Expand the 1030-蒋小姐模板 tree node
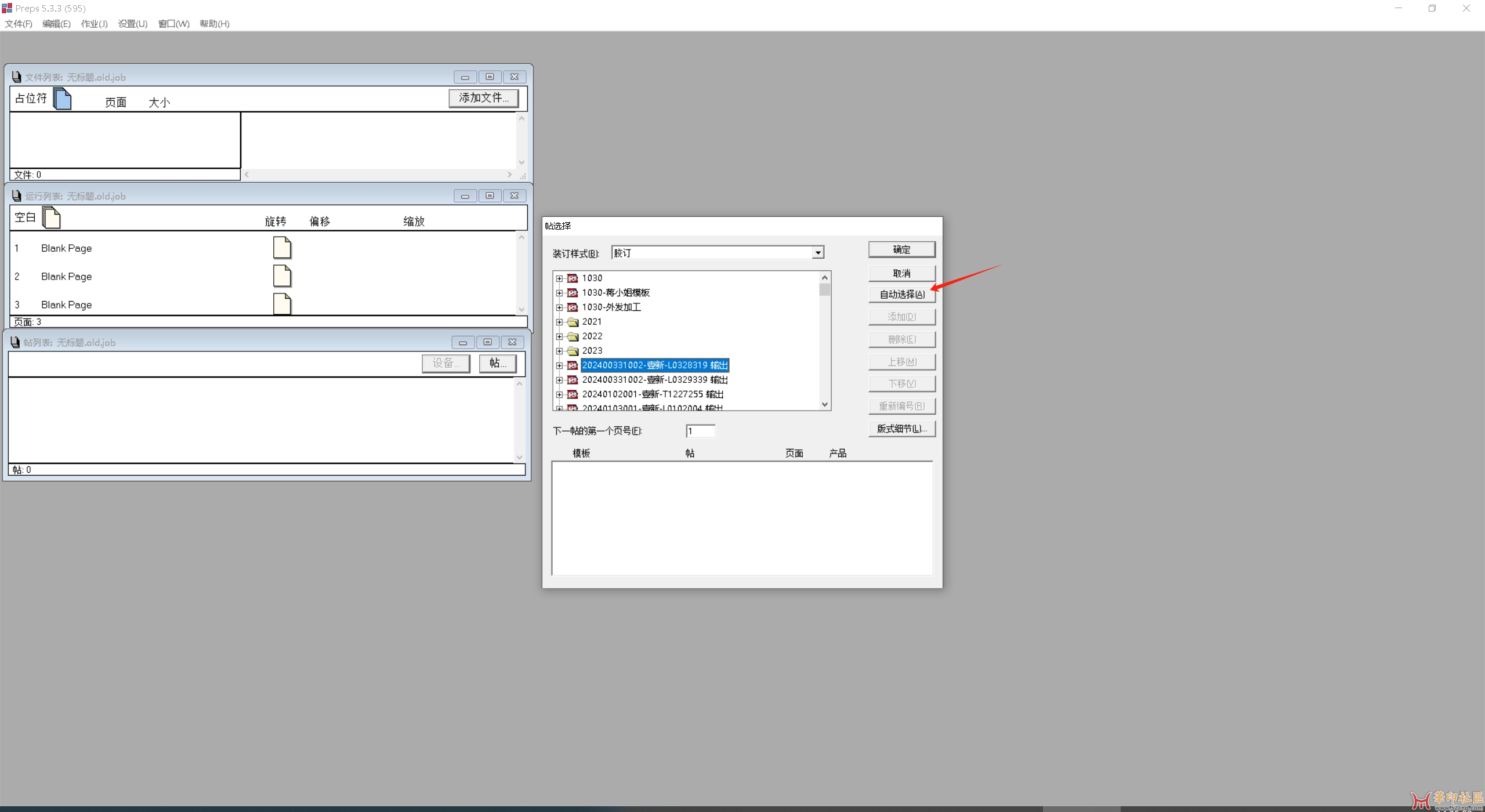This screenshot has width=1485, height=812. (559, 293)
